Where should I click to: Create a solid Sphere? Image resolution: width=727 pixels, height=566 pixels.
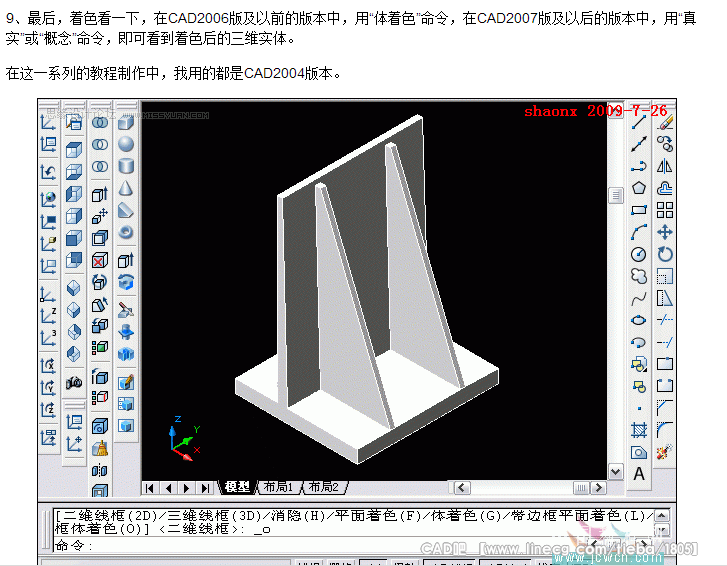(126, 144)
